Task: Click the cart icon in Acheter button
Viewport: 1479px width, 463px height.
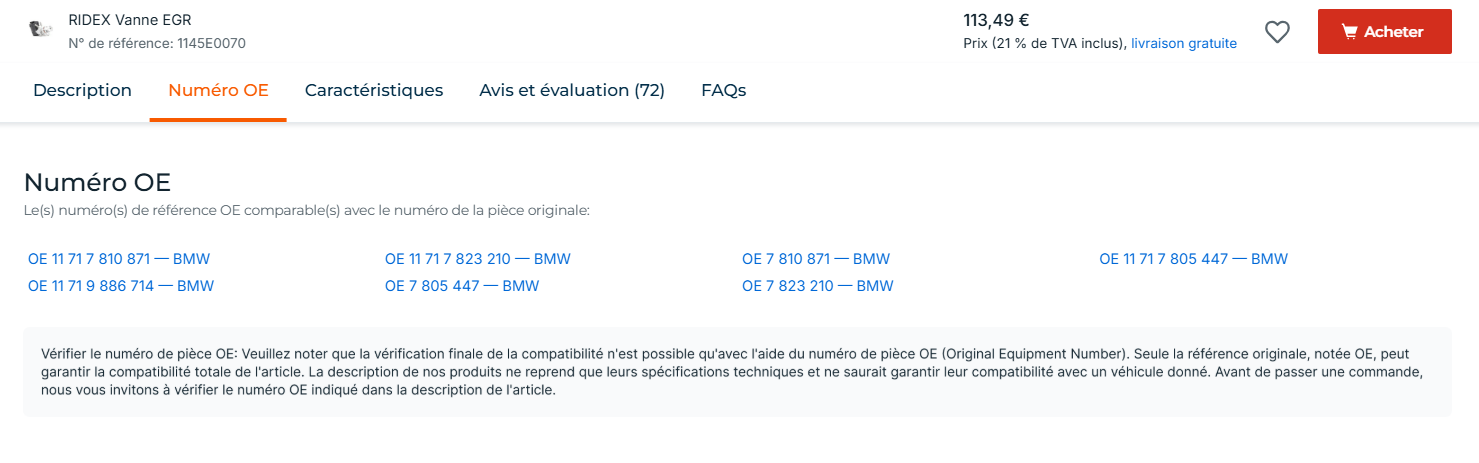Action: coord(1349,32)
